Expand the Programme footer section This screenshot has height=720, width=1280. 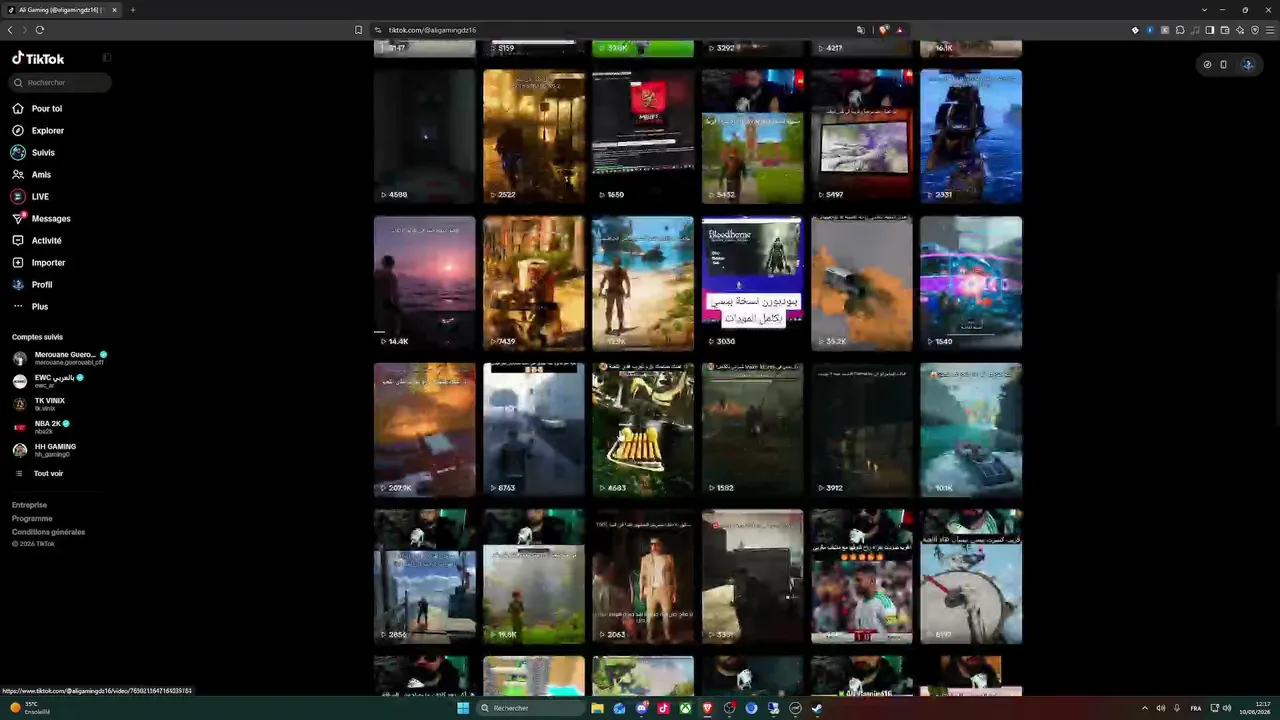[32, 519]
